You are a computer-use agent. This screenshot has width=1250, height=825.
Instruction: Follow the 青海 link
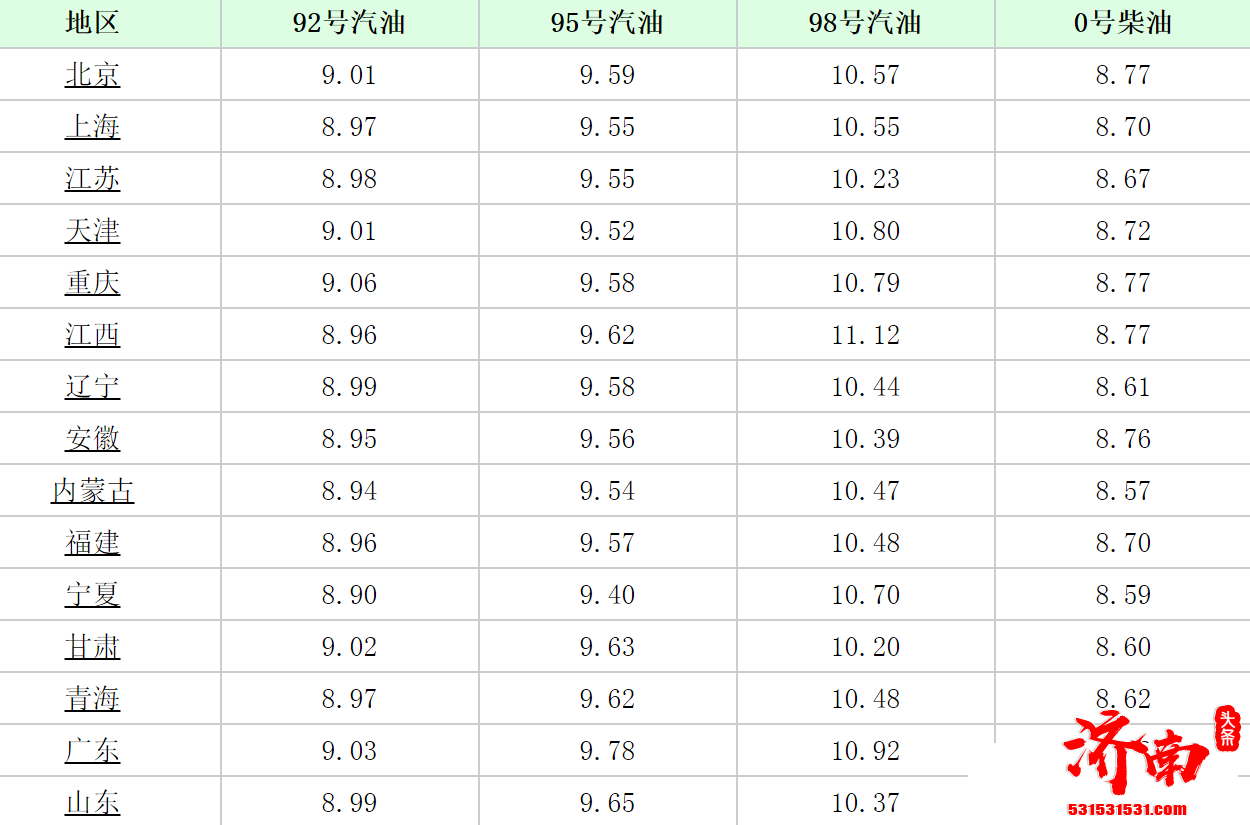(x=92, y=699)
